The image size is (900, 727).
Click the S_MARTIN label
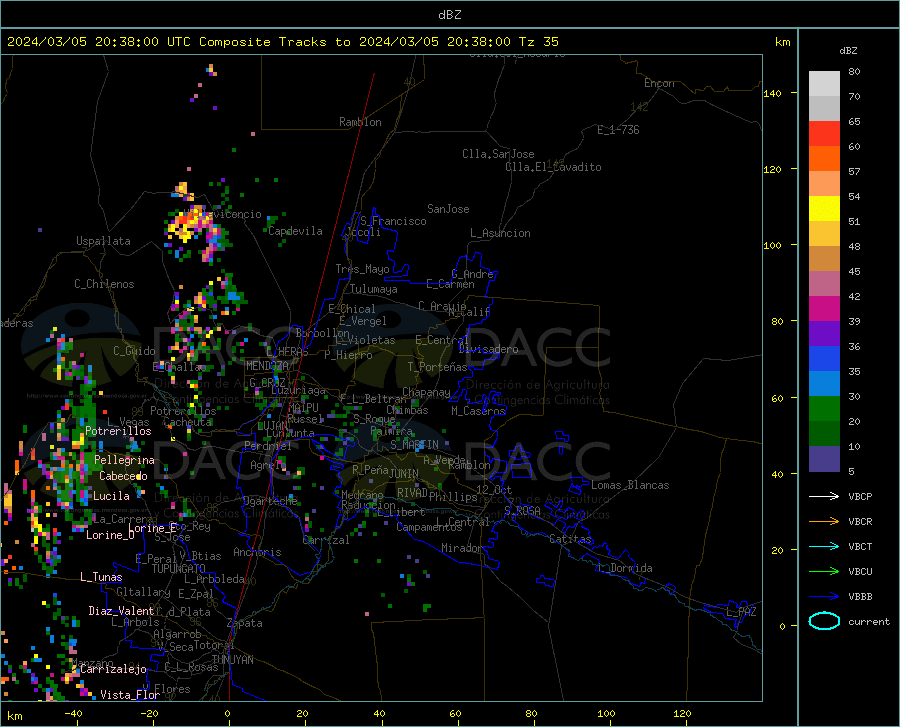point(414,445)
